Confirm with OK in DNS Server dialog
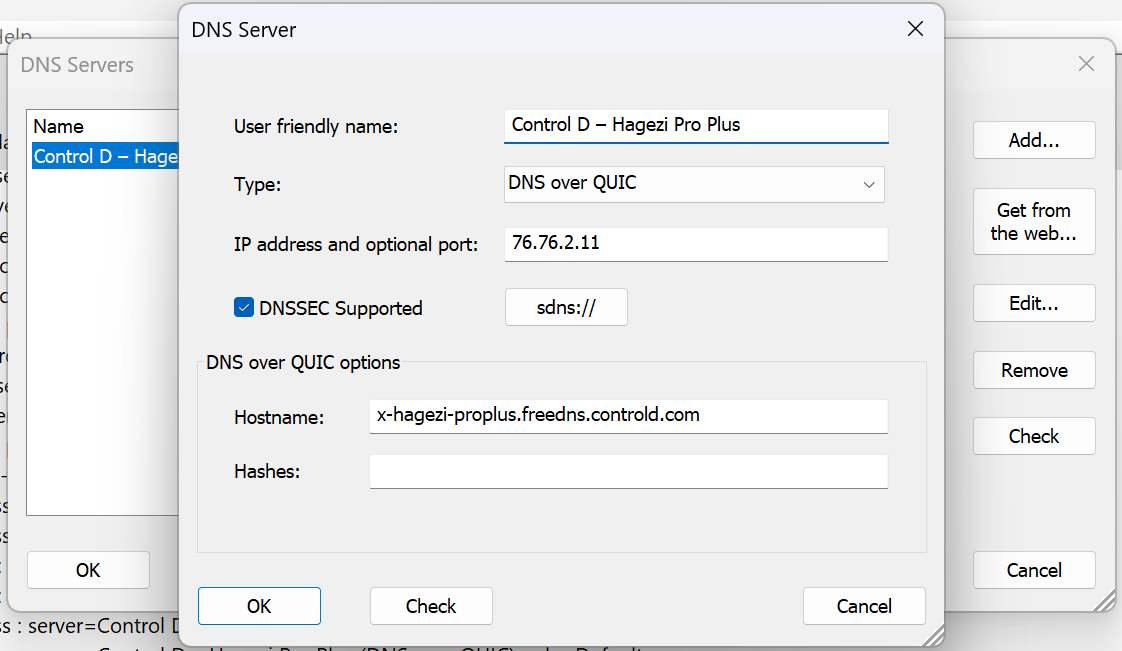The image size is (1122, 651). click(259, 606)
